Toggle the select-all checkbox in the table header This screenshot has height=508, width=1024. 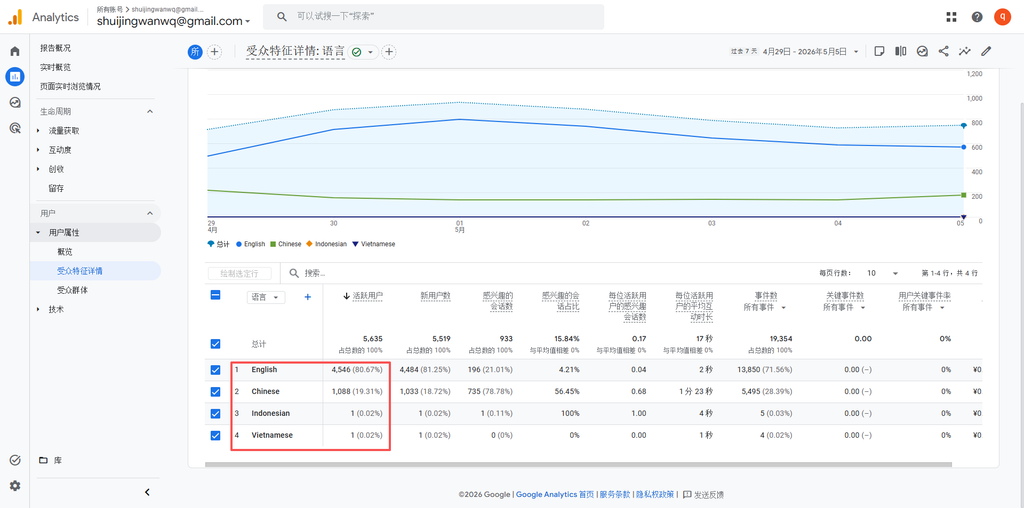tap(216, 295)
